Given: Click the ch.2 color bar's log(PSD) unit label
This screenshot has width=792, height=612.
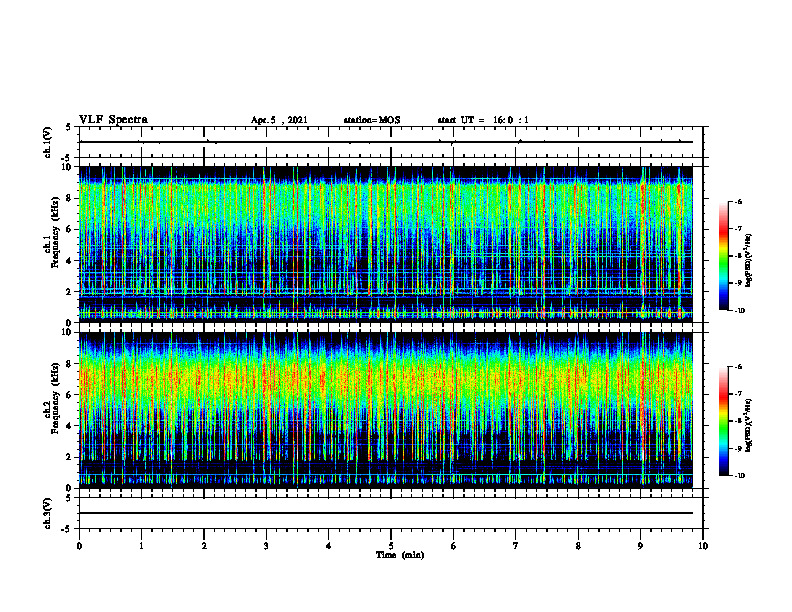Looking at the screenshot, I should (x=749, y=425).
